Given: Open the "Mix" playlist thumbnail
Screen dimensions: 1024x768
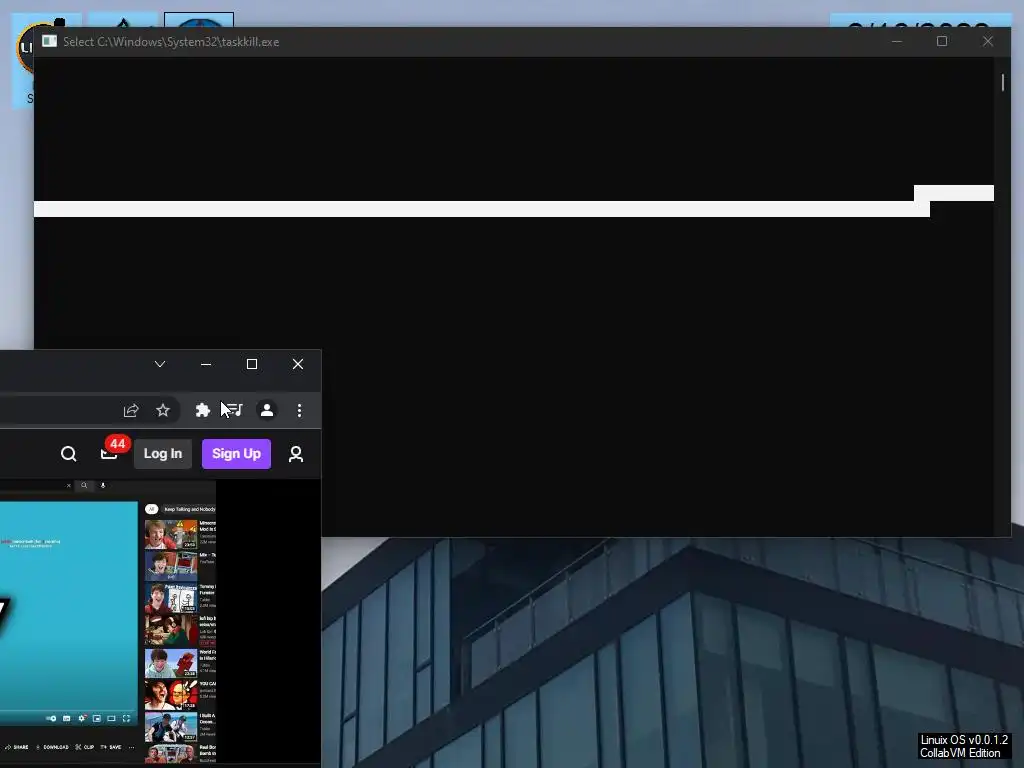Looking at the screenshot, I should (171, 566).
